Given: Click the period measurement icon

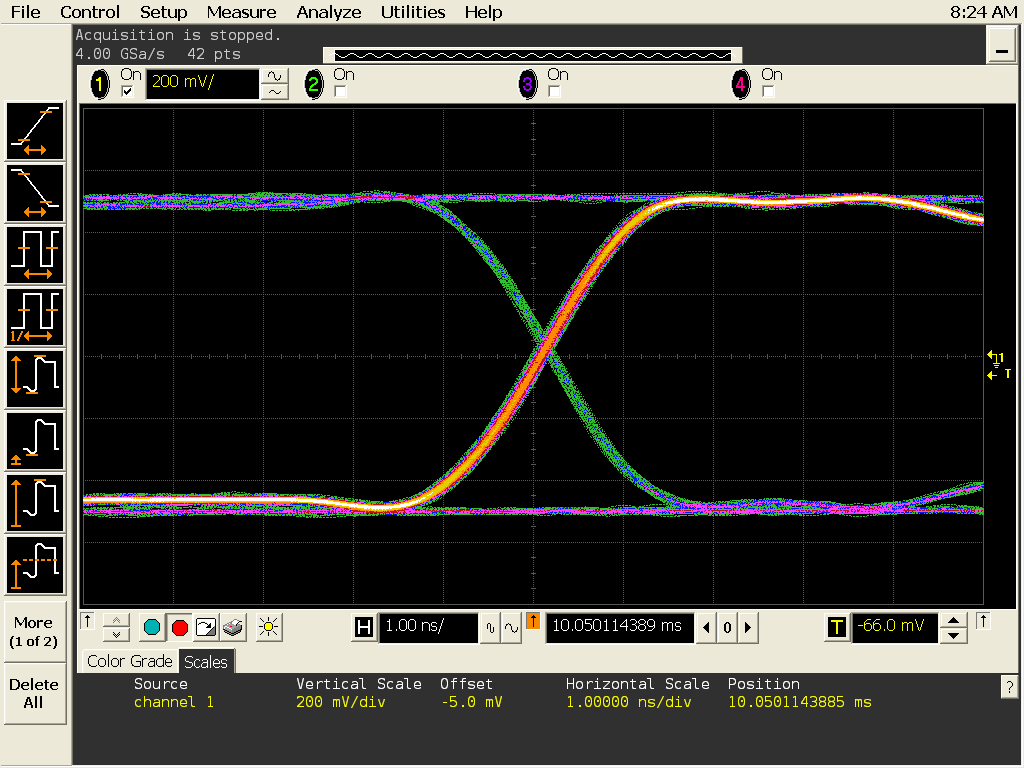Looking at the screenshot, I should [36, 255].
